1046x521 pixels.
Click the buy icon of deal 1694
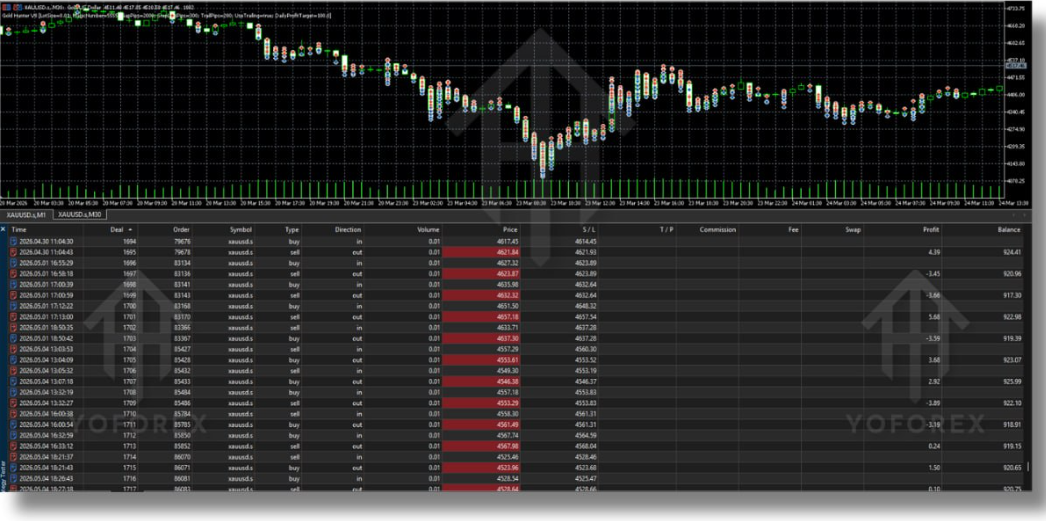tap(13, 241)
